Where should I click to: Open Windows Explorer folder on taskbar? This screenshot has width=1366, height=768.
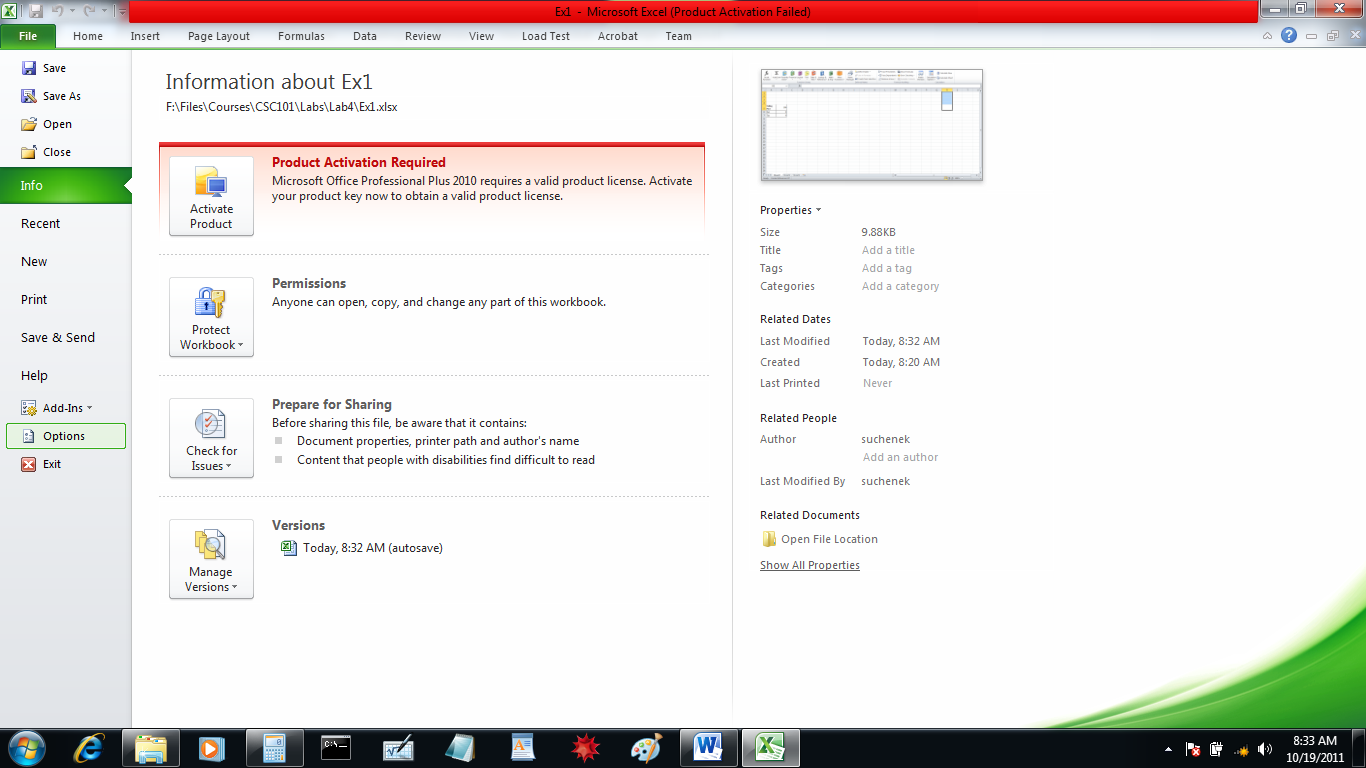pyautogui.click(x=151, y=748)
